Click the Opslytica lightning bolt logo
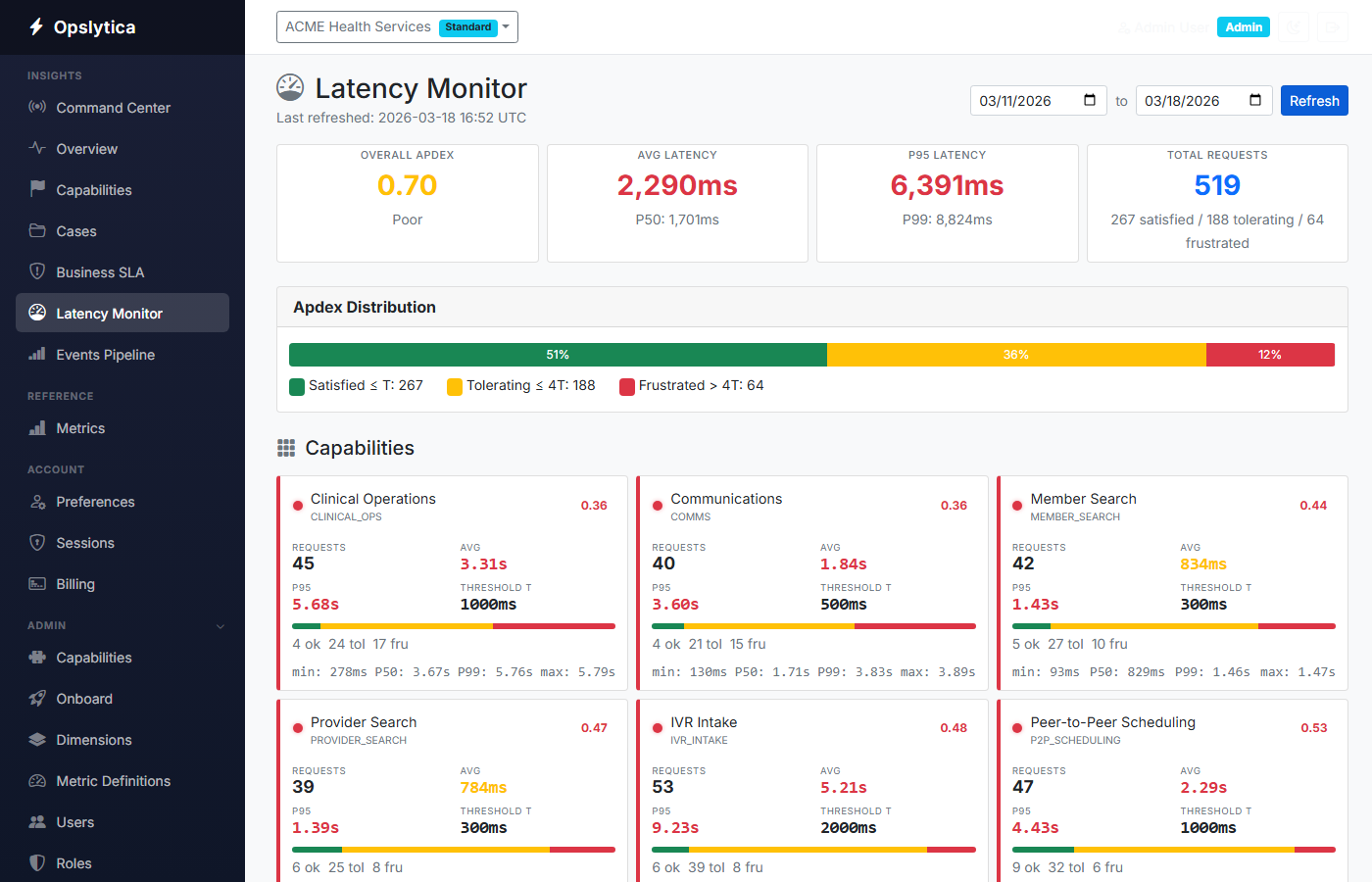1372x882 pixels. pos(34,25)
